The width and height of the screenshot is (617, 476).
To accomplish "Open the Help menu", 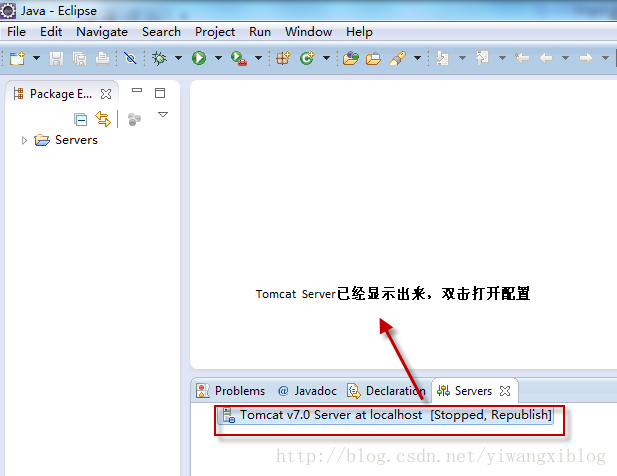I will (x=359, y=32).
